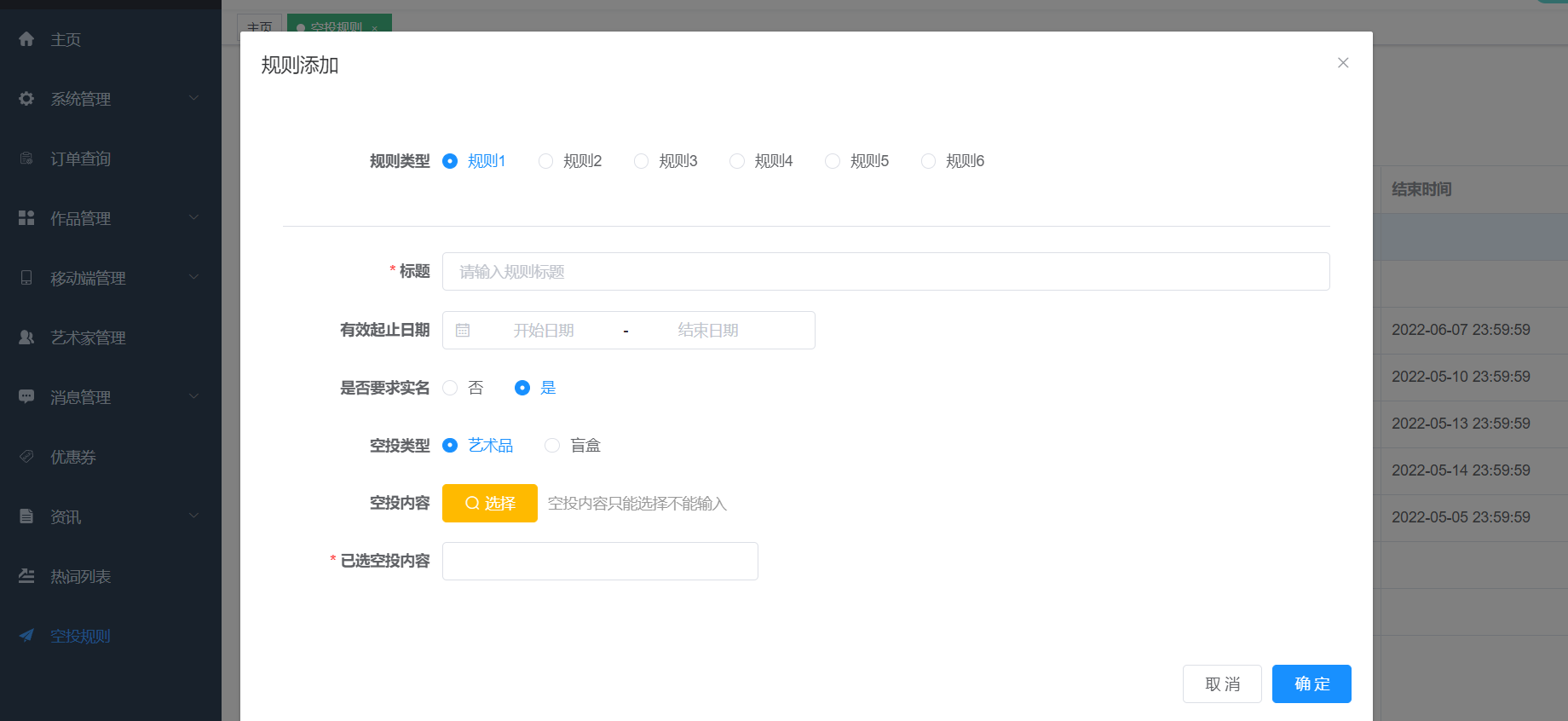The image size is (1568, 721).
Task: Click the cell 2022-05-14 23:59:59
Action: (1461, 470)
